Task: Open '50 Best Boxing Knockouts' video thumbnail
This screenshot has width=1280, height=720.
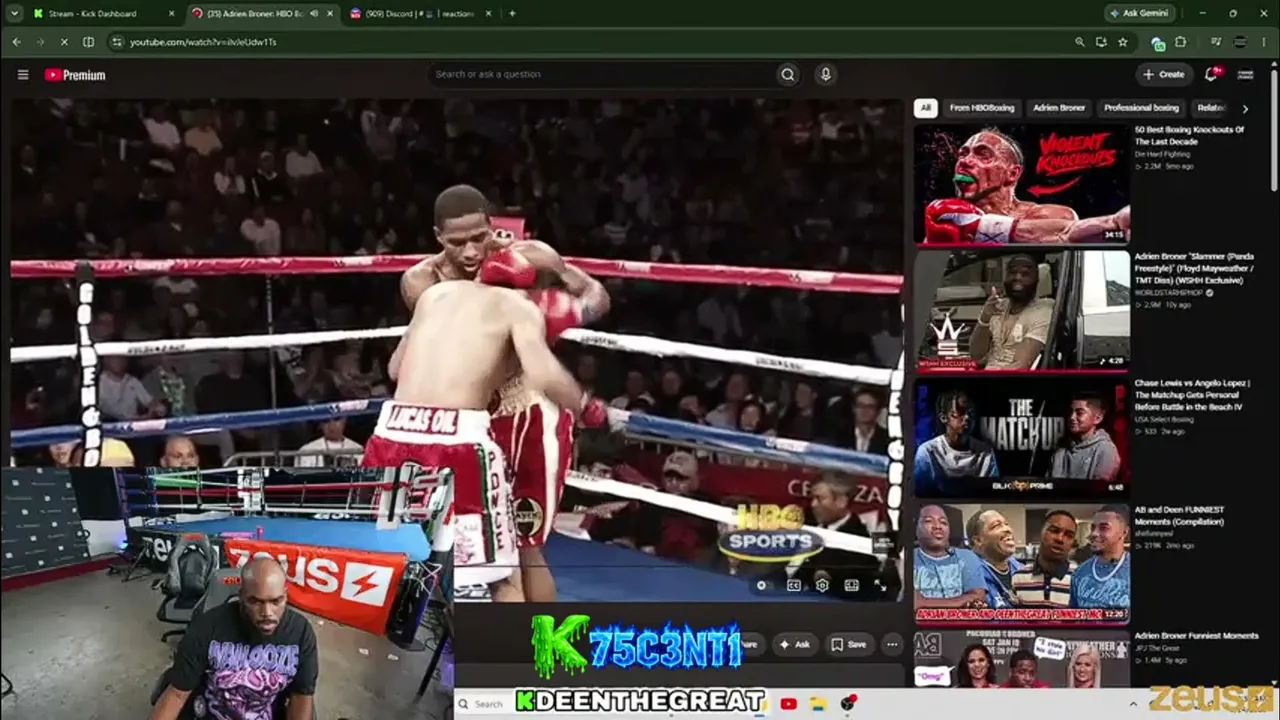Action: pyautogui.click(x=1022, y=184)
